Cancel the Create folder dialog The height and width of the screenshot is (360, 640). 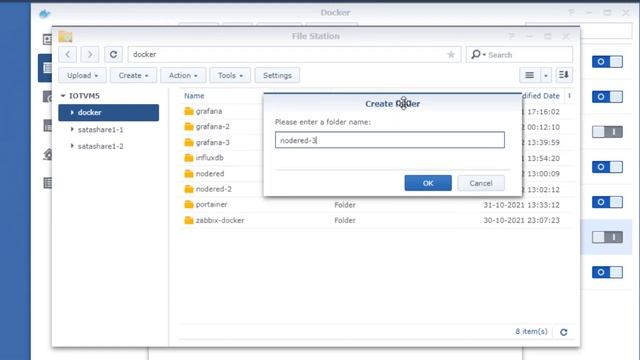[x=481, y=183]
